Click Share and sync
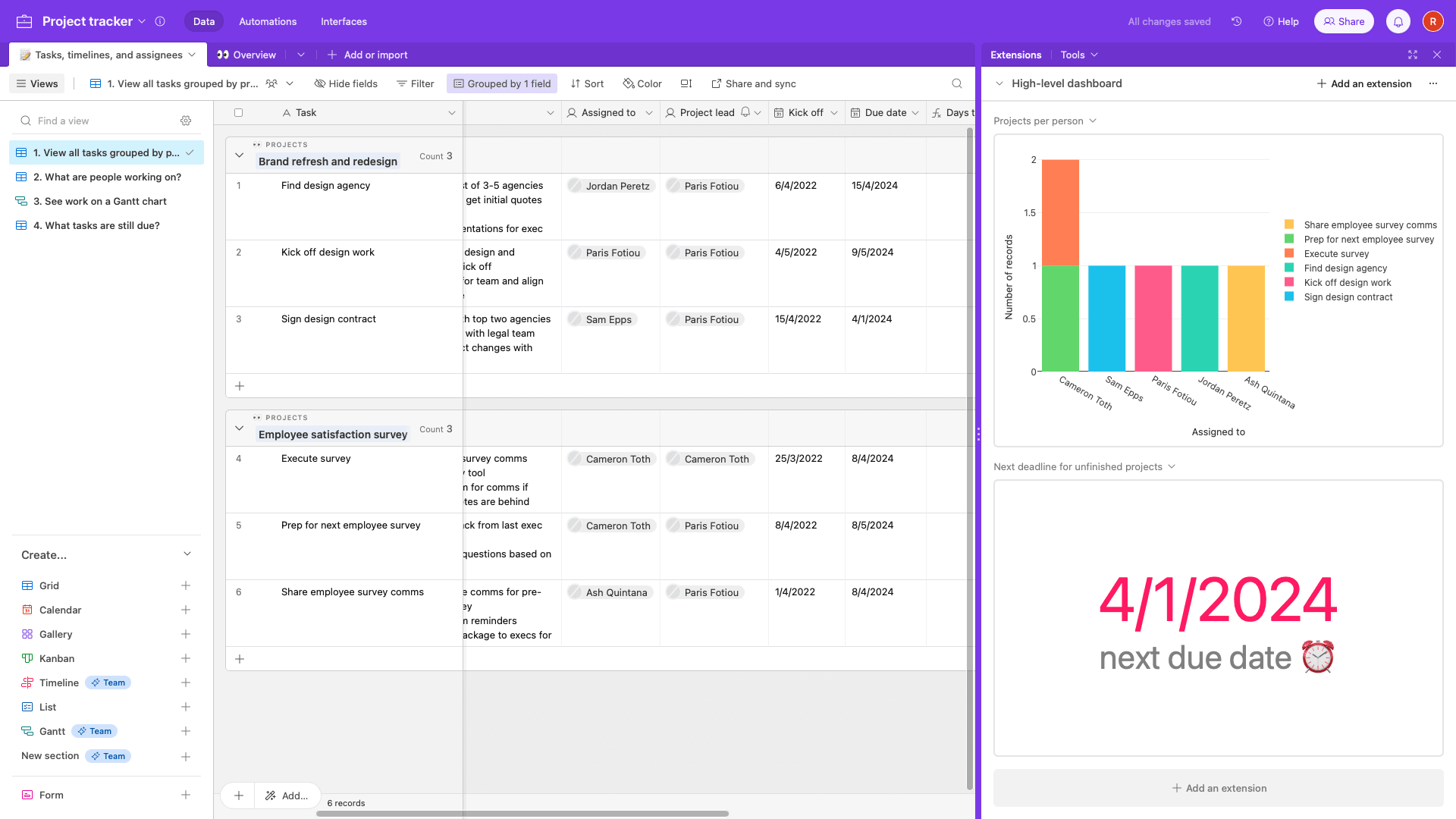The image size is (1456, 819). [753, 83]
